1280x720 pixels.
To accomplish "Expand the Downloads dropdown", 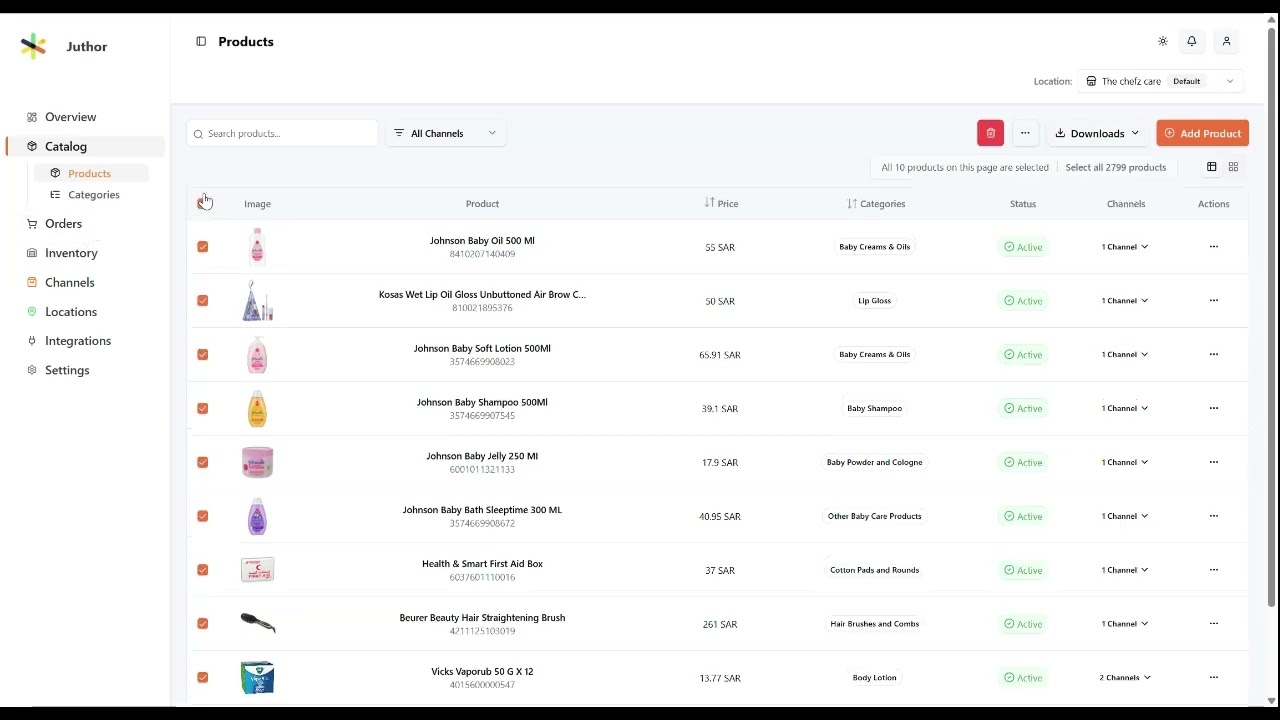I will 1097,133.
